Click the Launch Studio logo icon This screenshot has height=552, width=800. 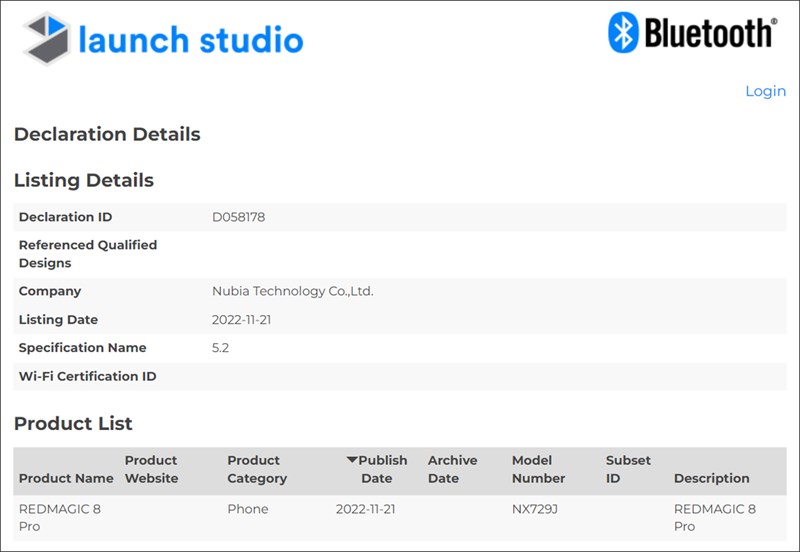(x=45, y=39)
